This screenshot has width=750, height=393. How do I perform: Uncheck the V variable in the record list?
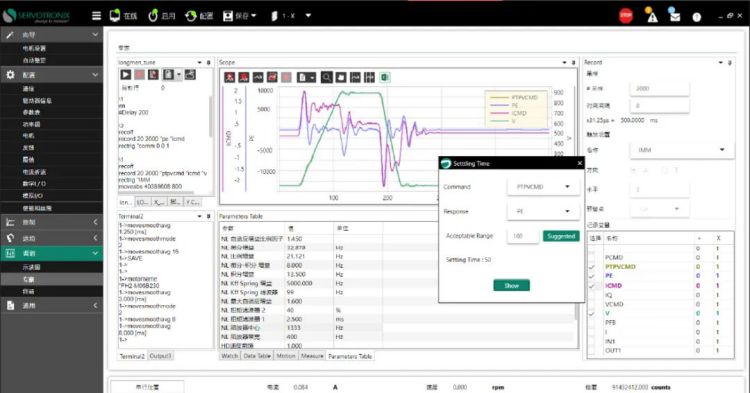coord(592,314)
